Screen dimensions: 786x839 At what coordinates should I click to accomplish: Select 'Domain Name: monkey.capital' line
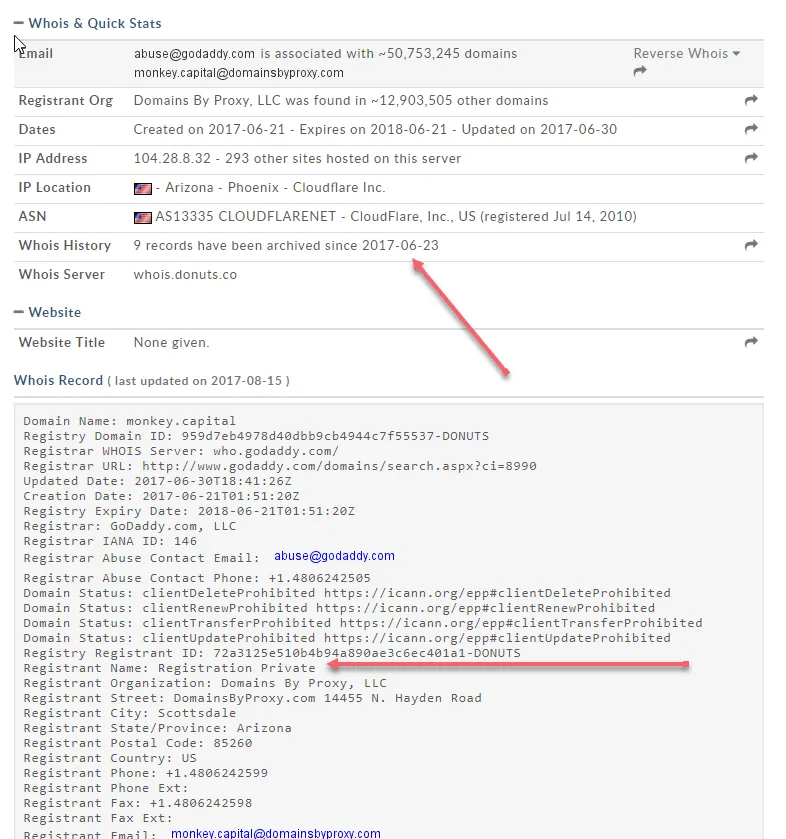coord(129,421)
